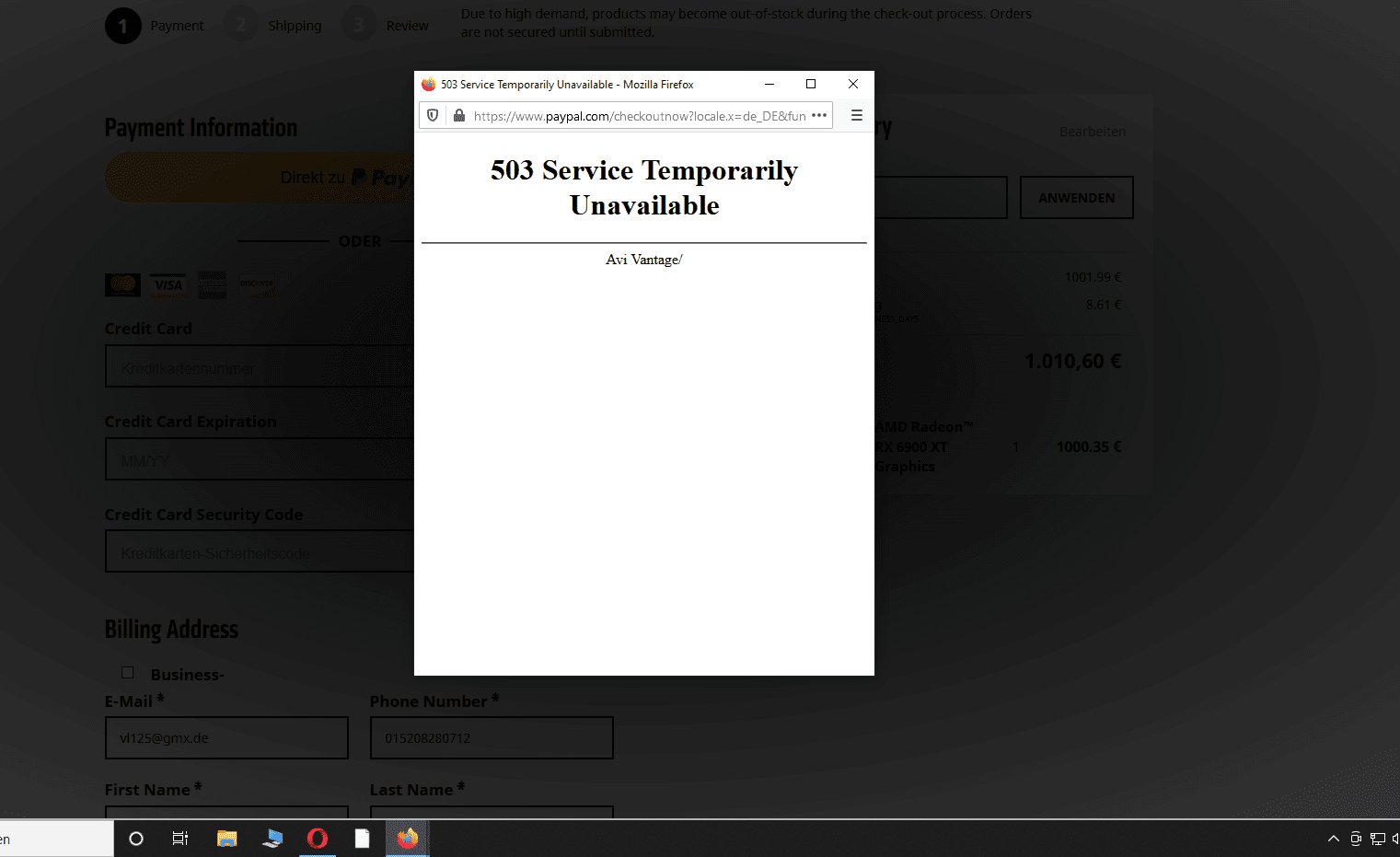Click the 1000.35 € item price

[1089, 446]
